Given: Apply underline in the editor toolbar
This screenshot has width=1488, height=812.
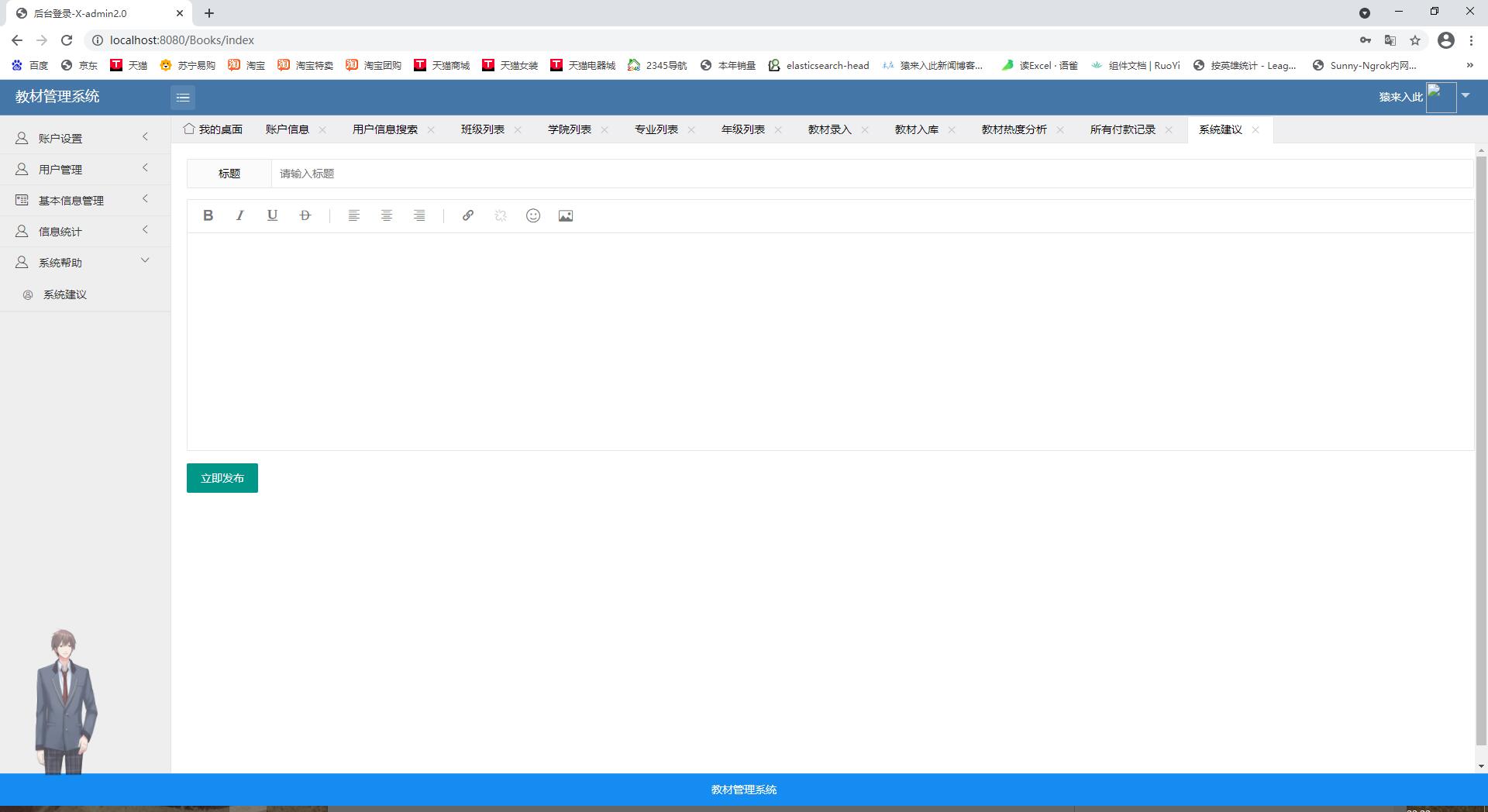Looking at the screenshot, I should coord(272,215).
